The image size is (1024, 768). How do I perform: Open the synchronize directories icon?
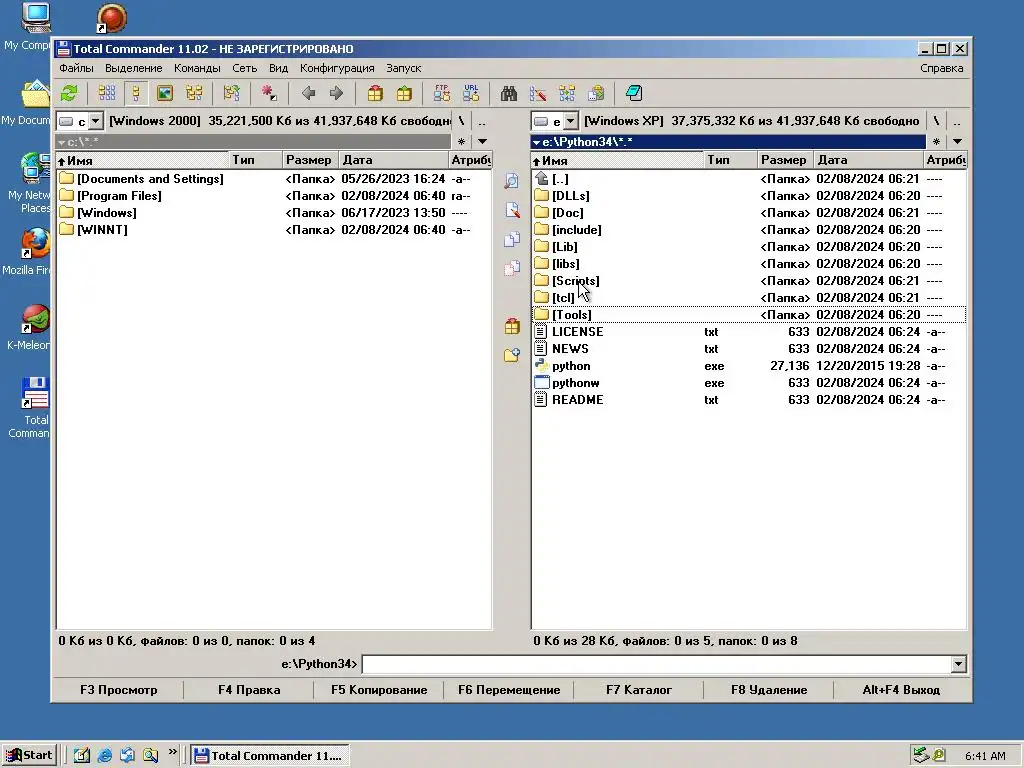(567, 93)
